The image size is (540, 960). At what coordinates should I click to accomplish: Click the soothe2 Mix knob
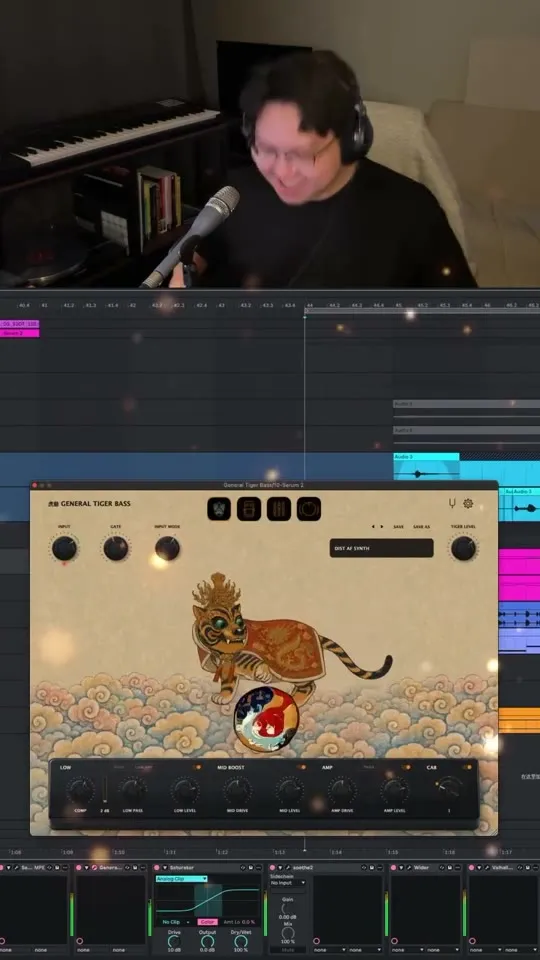pos(288,934)
